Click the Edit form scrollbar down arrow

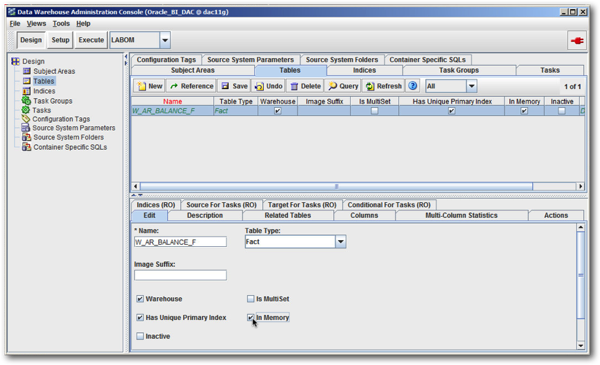(x=580, y=345)
